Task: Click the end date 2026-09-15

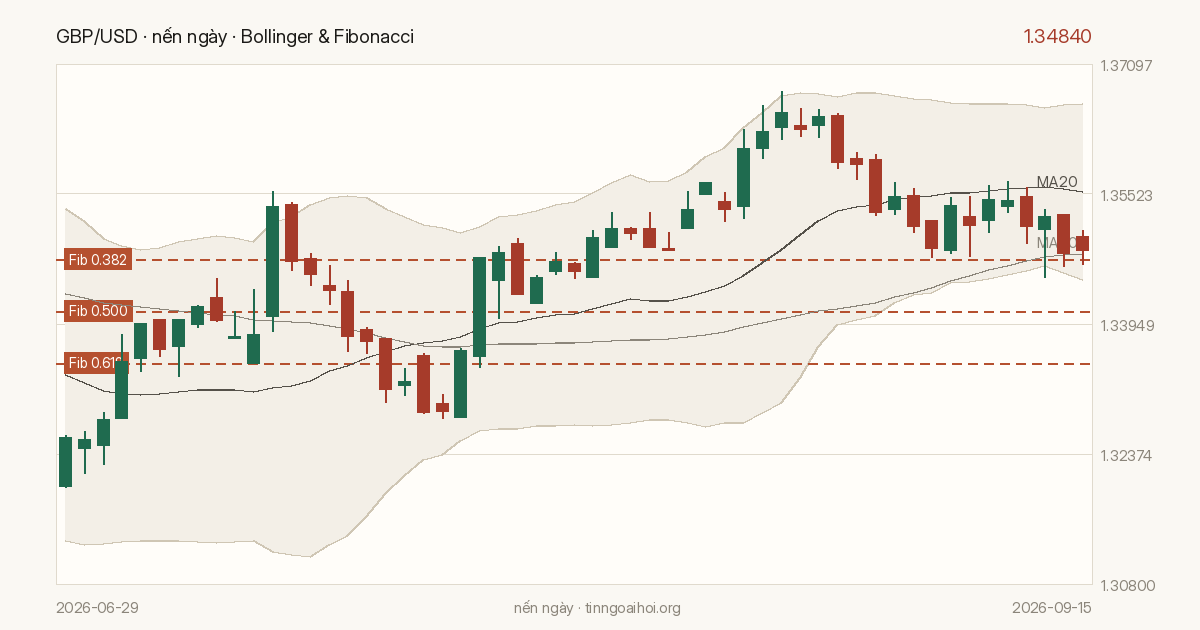Action: (1051, 608)
